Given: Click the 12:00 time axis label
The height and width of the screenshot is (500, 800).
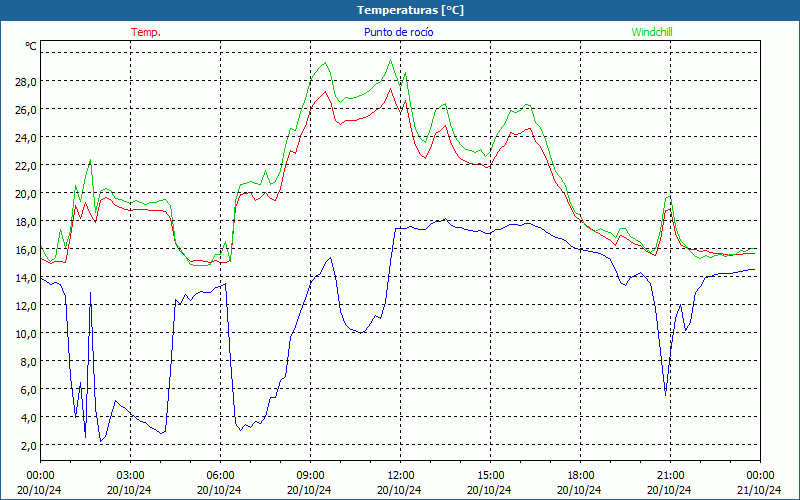Looking at the screenshot, I should pos(401,476).
